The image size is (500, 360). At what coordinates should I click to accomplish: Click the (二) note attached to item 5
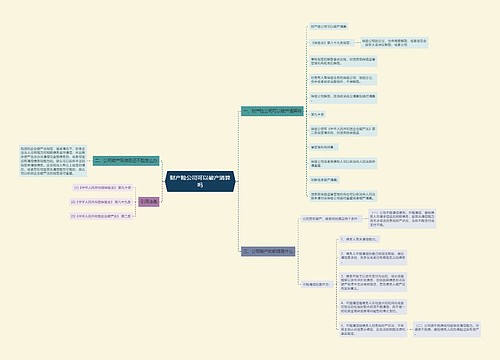[x=447, y=329]
